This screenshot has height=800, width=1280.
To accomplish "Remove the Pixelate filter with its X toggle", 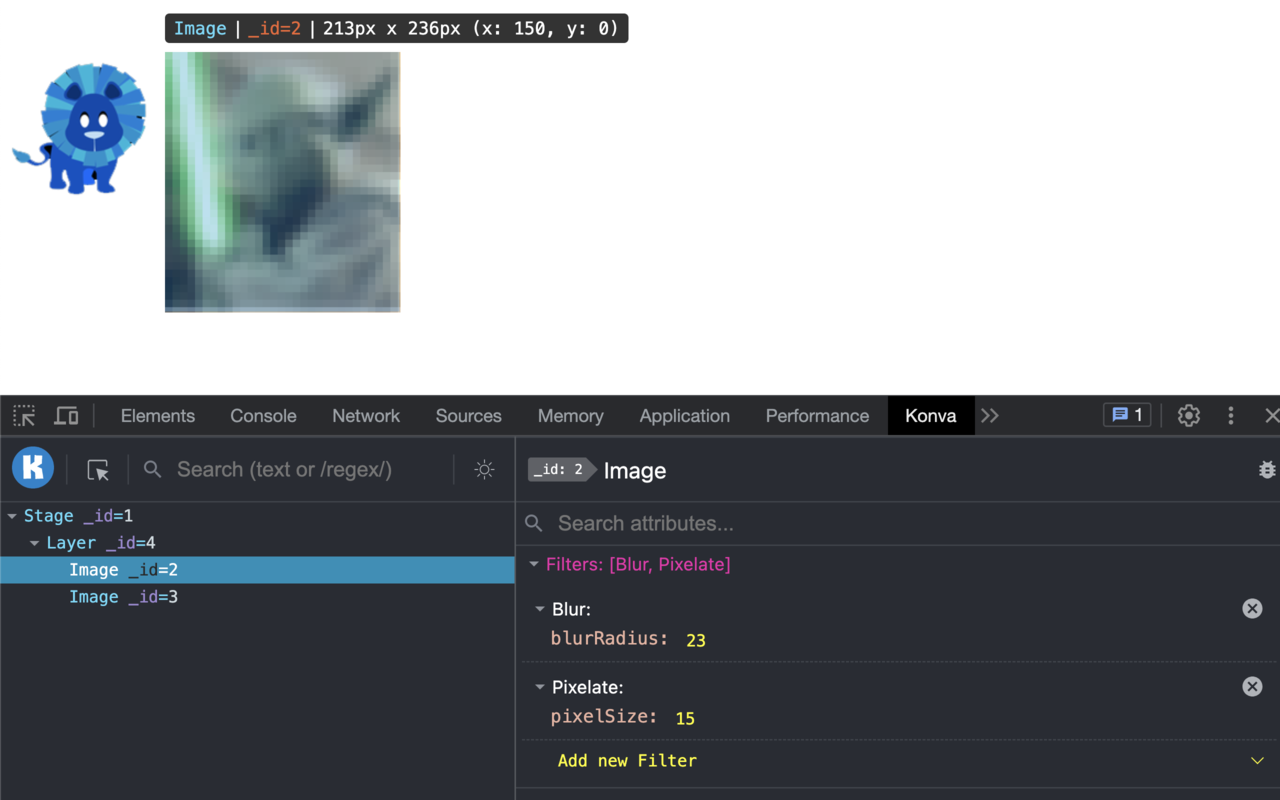I will coord(1252,686).
